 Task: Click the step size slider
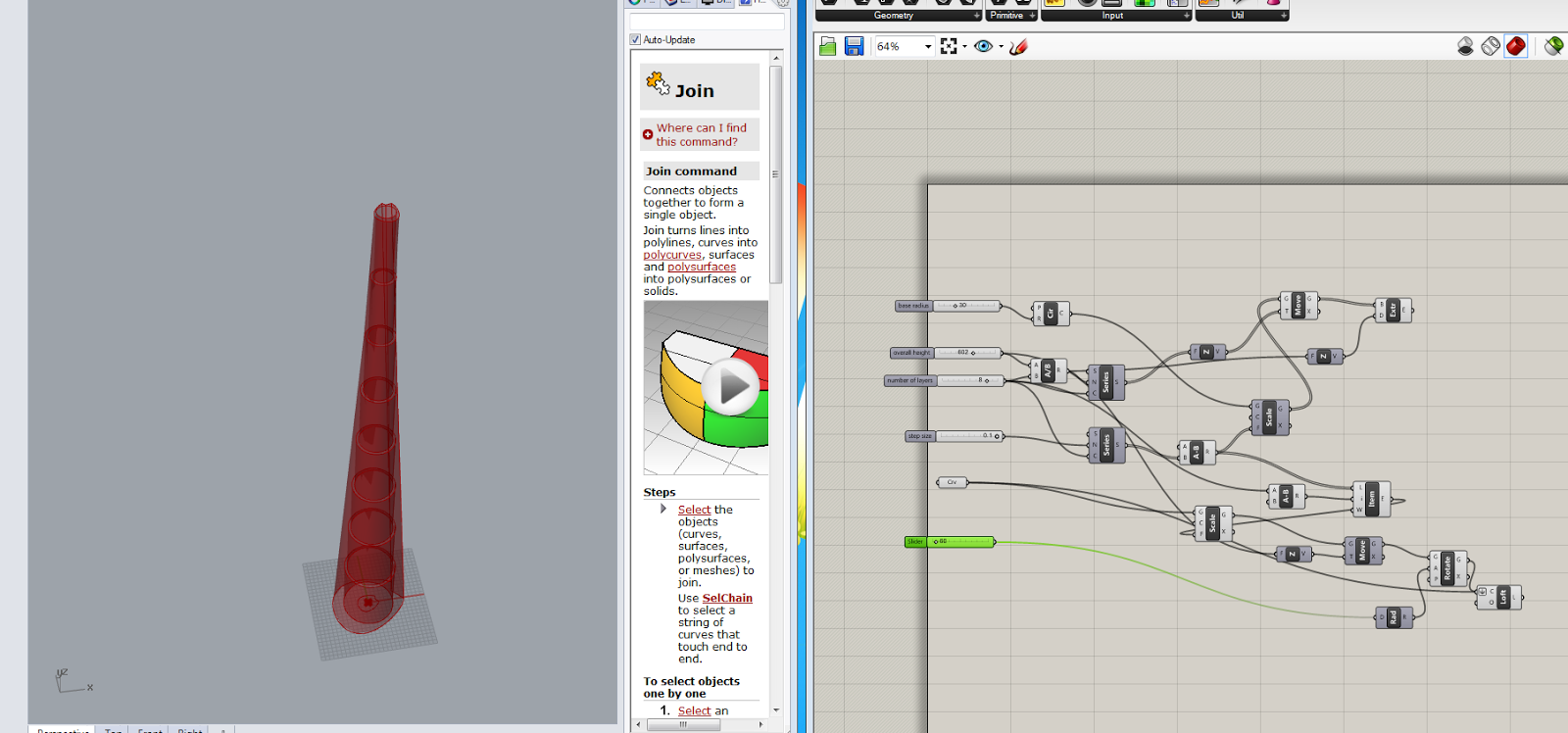click(955, 436)
